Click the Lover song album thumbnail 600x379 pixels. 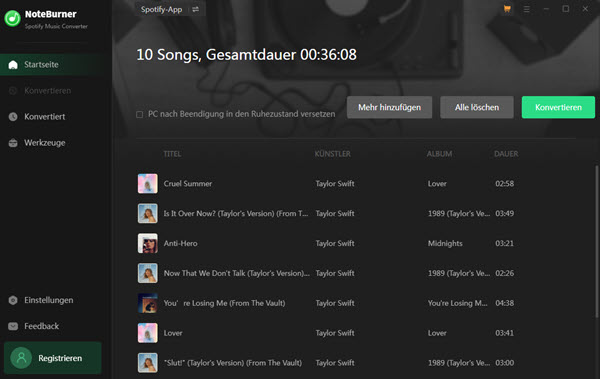(x=148, y=333)
